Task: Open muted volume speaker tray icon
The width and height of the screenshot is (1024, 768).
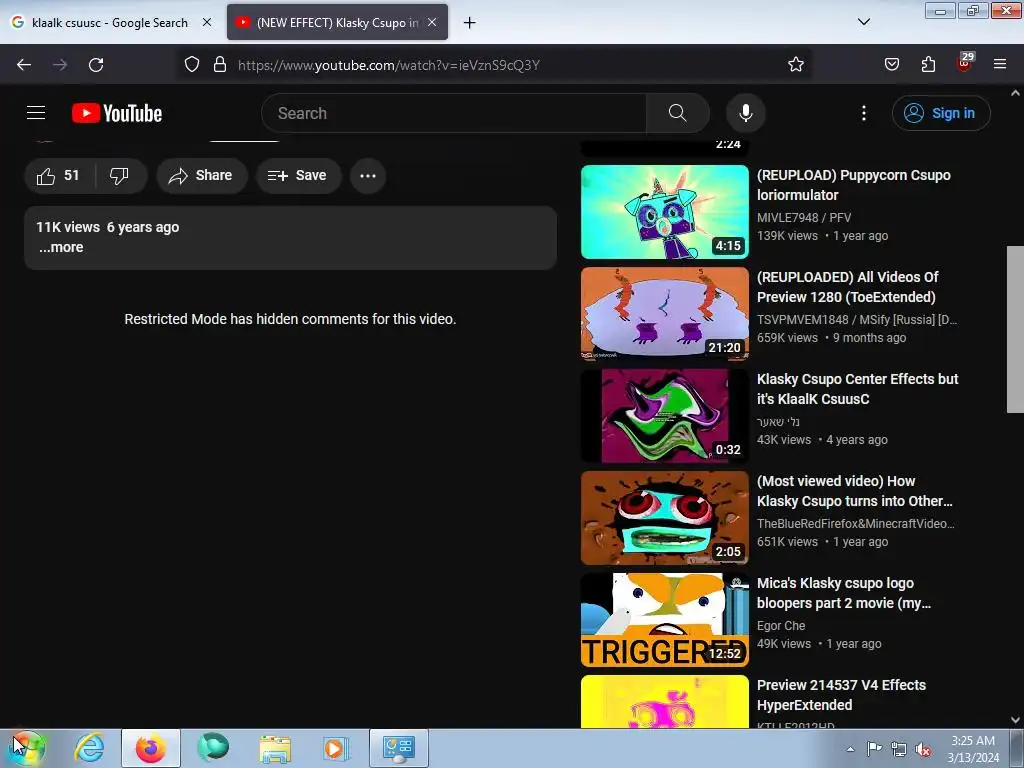Action: tap(923, 749)
